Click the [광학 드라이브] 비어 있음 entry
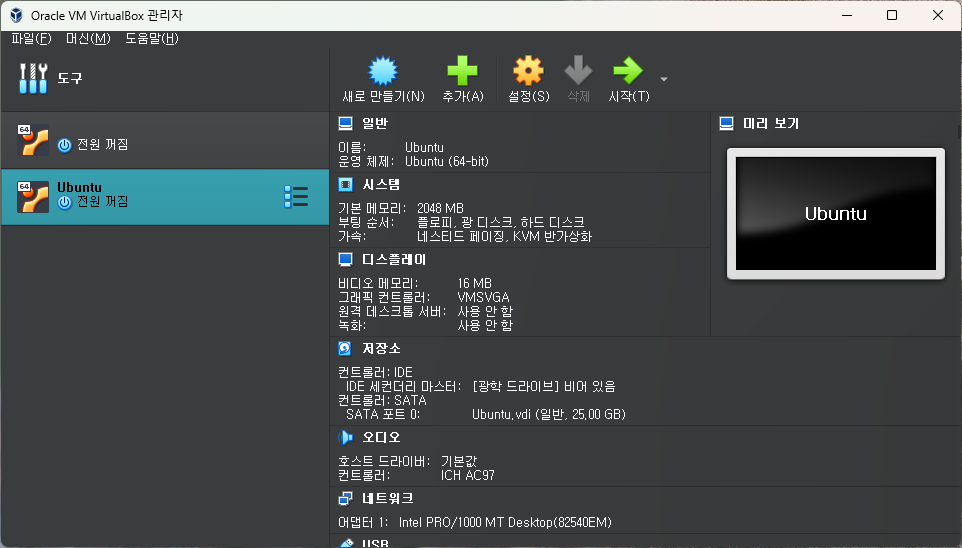 (544, 386)
